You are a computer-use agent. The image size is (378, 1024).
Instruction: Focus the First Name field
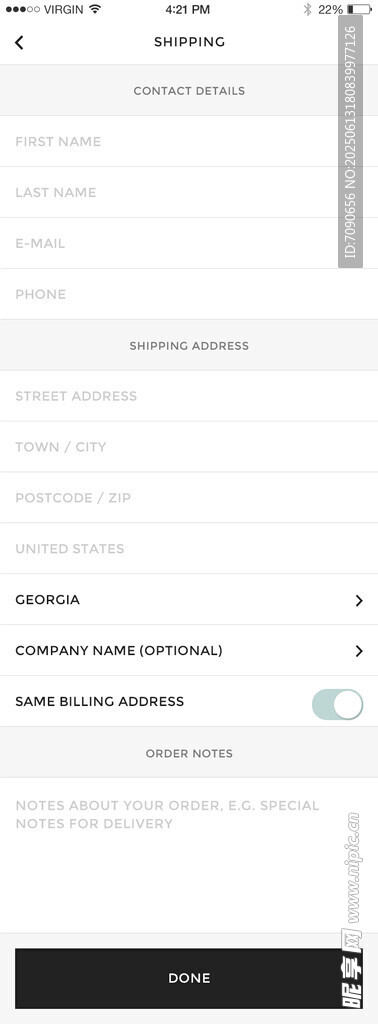[x=189, y=142]
